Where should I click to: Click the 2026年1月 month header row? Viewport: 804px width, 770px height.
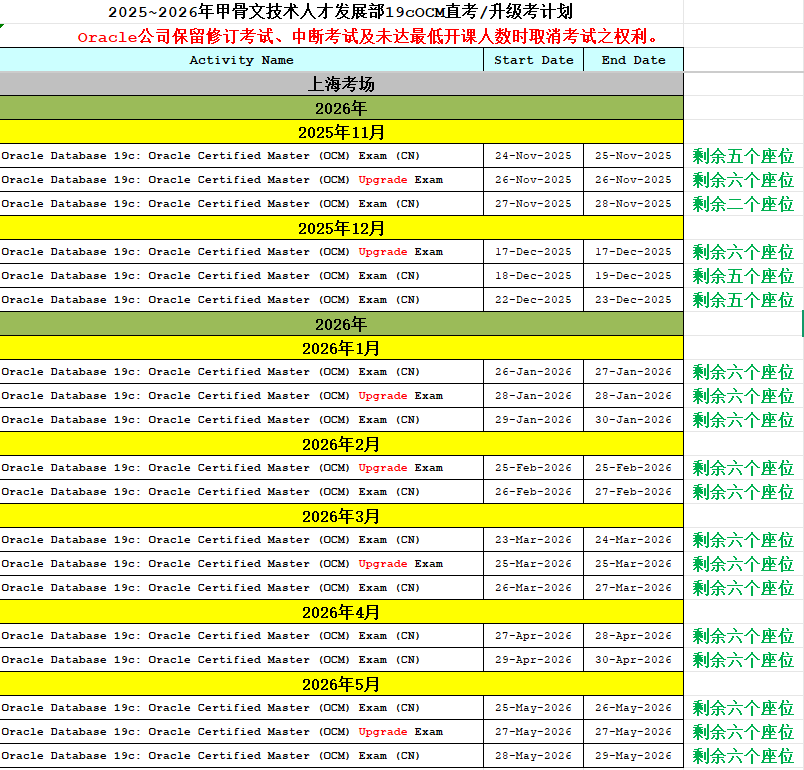pyautogui.click(x=341, y=348)
